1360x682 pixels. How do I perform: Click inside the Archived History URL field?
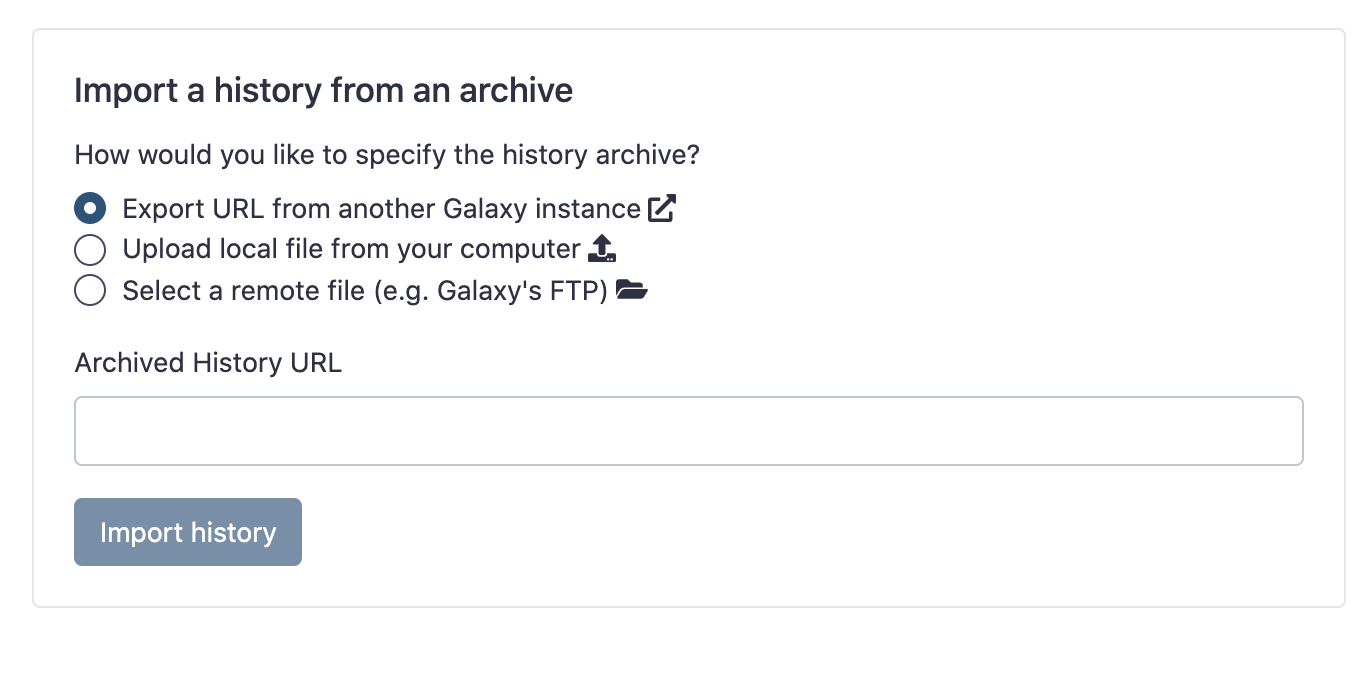tap(688, 430)
